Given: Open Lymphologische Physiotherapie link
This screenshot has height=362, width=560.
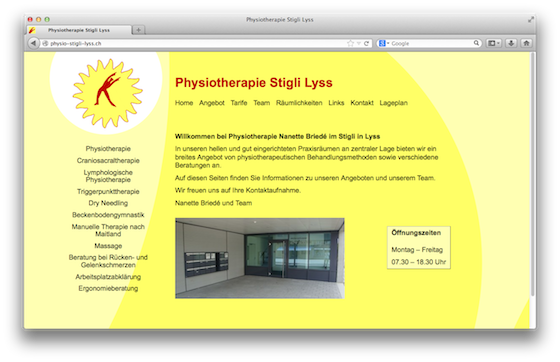Looking at the screenshot, I should [108, 176].
